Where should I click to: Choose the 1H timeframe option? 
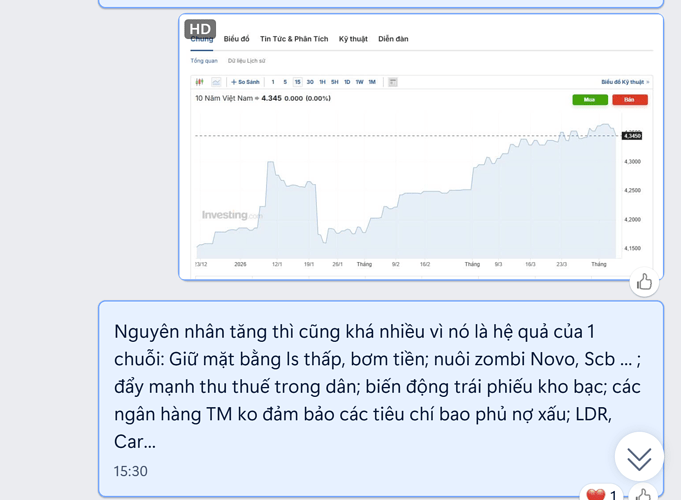coord(322,82)
